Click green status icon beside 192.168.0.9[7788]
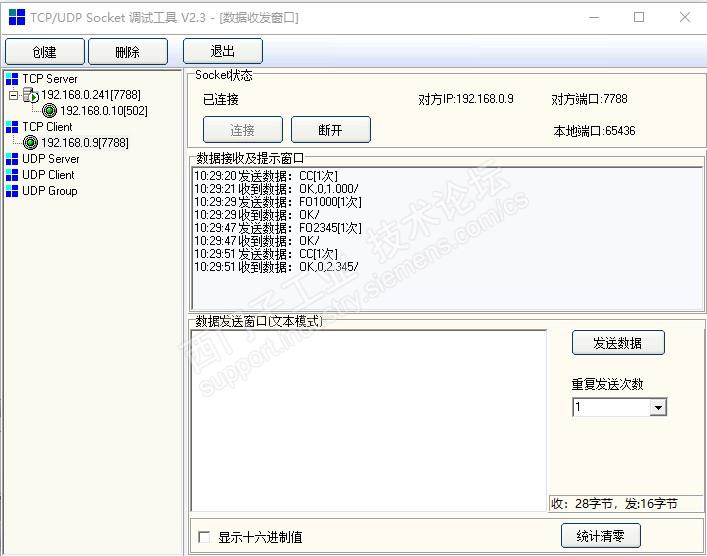The image size is (707, 556). pyautogui.click(x=30, y=142)
